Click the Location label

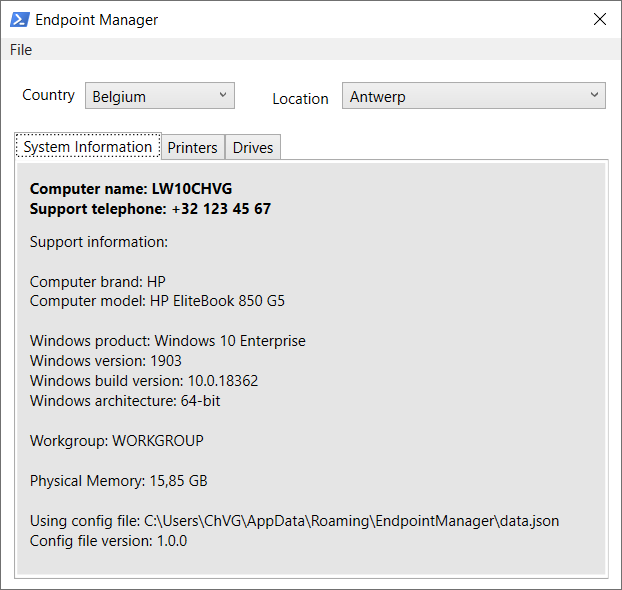[x=300, y=99]
